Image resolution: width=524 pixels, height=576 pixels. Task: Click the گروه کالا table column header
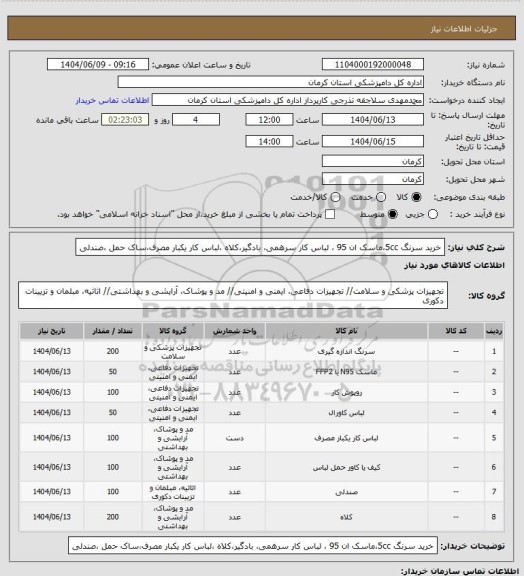click(x=173, y=331)
